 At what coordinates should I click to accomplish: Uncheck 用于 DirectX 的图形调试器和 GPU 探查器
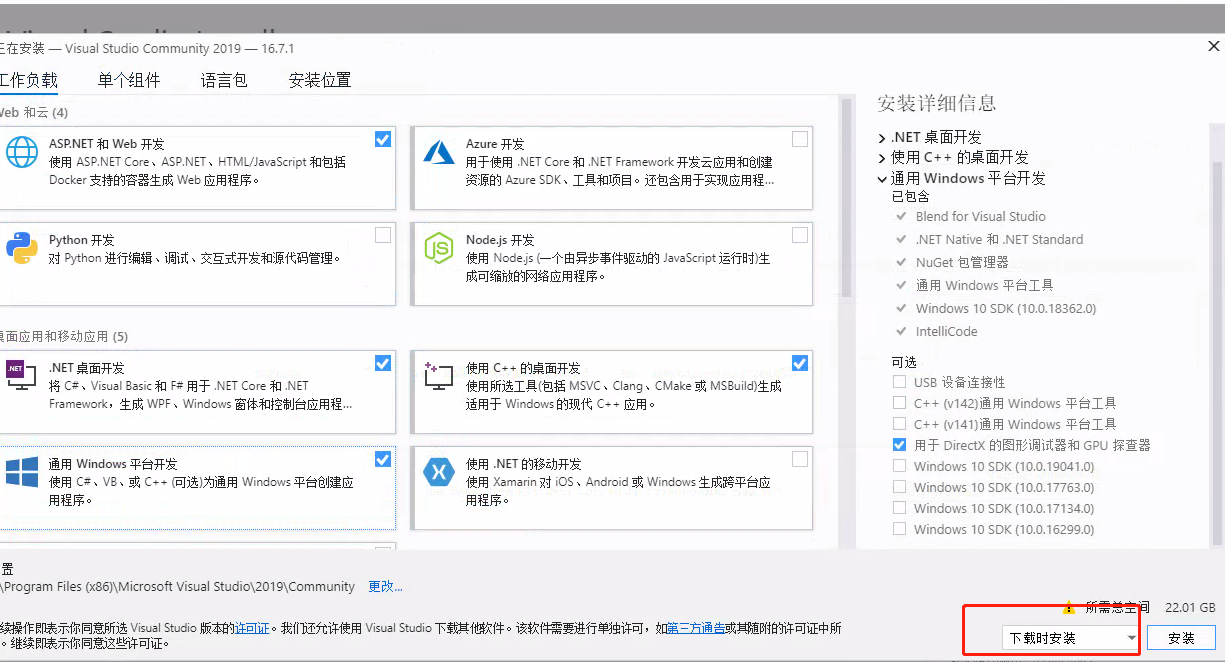[899, 445]
